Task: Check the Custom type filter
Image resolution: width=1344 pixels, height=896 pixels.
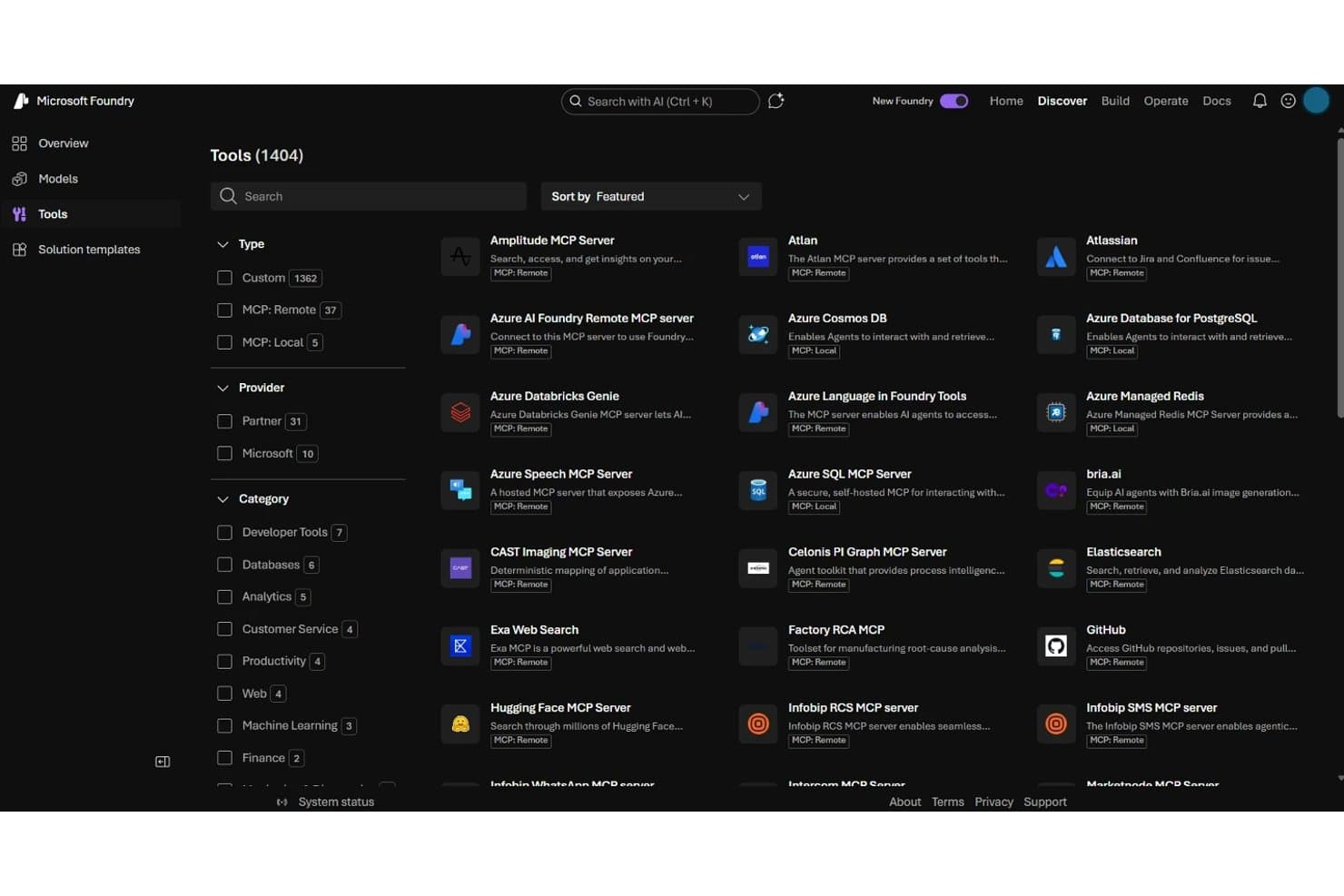Action: pos(224,278)
